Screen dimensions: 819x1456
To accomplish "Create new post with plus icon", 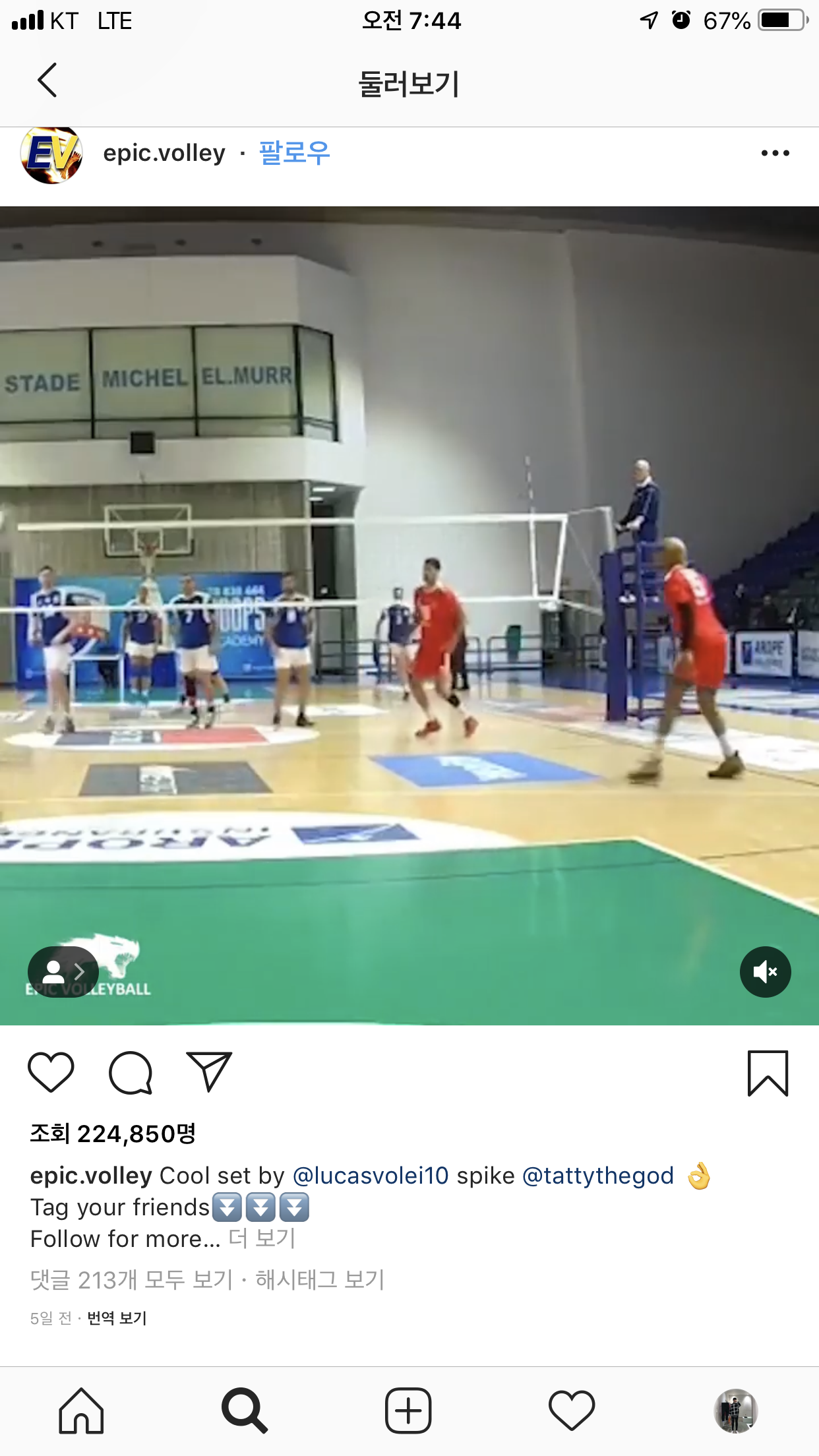I will click(x=408, y=1411).
